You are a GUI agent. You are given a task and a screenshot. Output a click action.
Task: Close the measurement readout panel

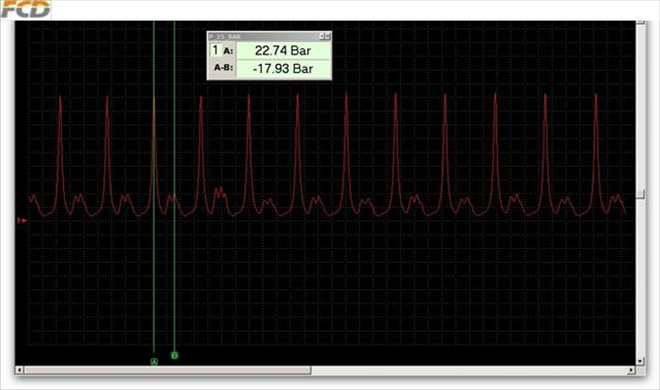(328, 37)
